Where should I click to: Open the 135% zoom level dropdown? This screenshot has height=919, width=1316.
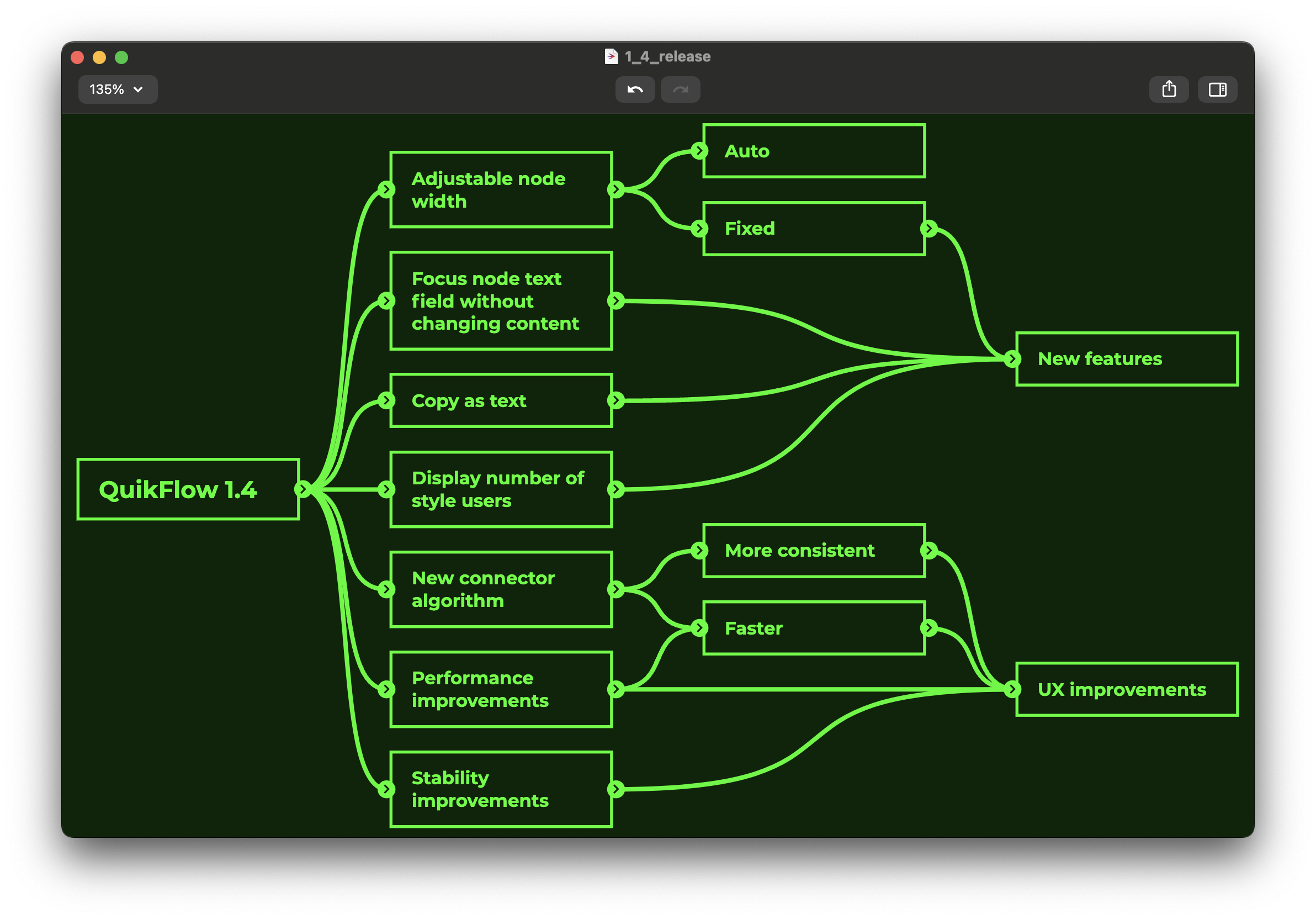[118, 89]
